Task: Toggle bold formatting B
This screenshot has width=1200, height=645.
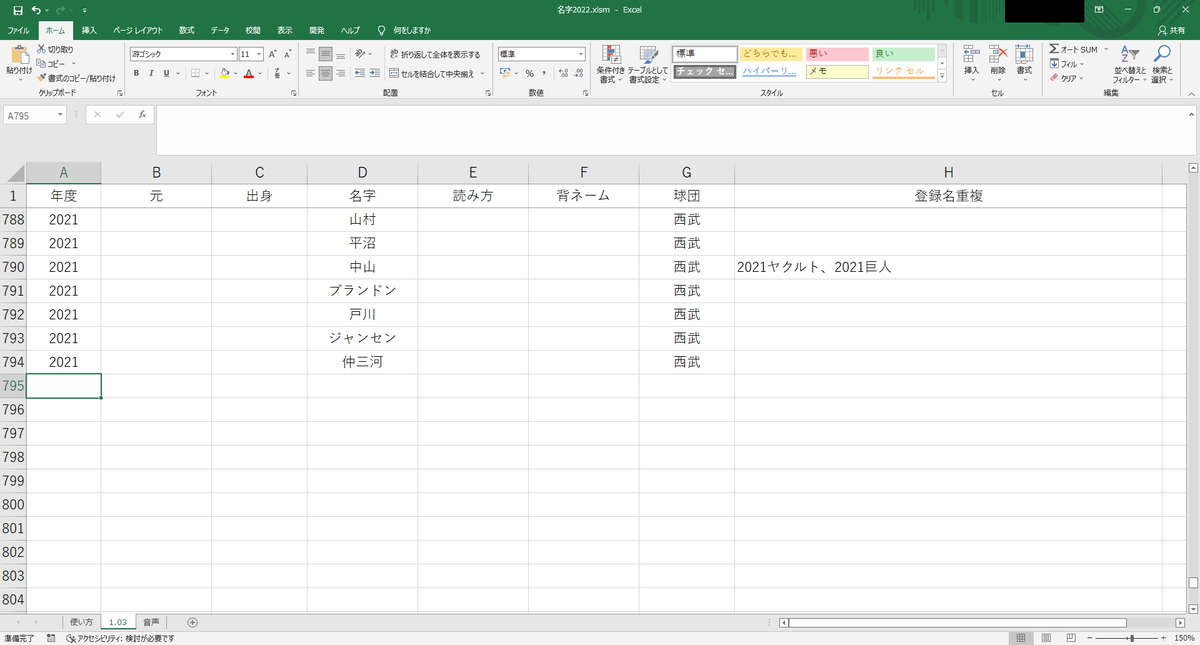Action: coord(137,73)
